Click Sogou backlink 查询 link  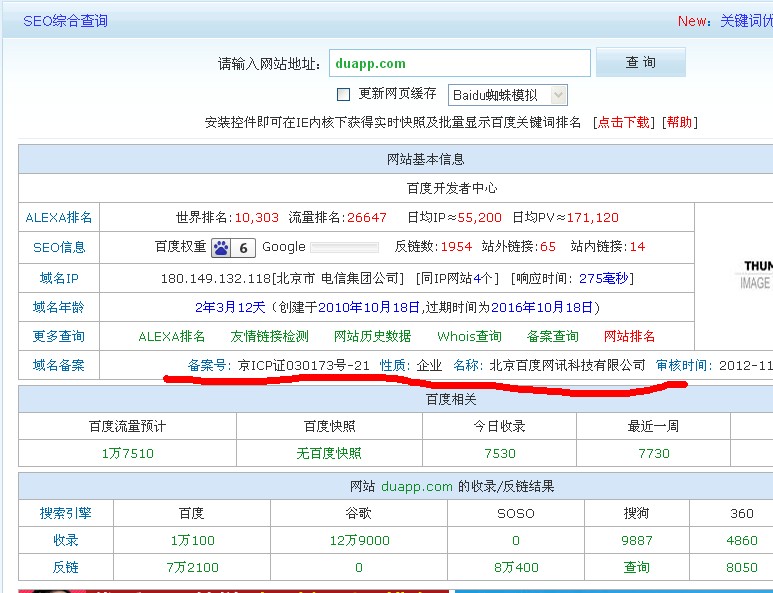pyautogui.click(x=636, y=568)
